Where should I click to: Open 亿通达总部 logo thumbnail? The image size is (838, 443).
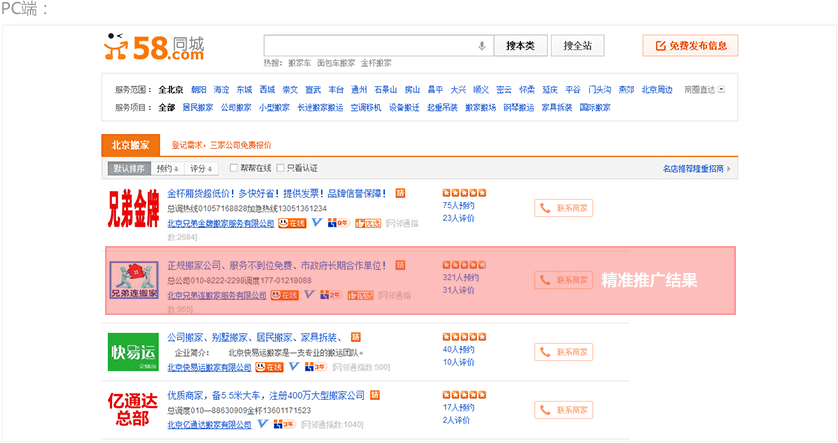133,409
